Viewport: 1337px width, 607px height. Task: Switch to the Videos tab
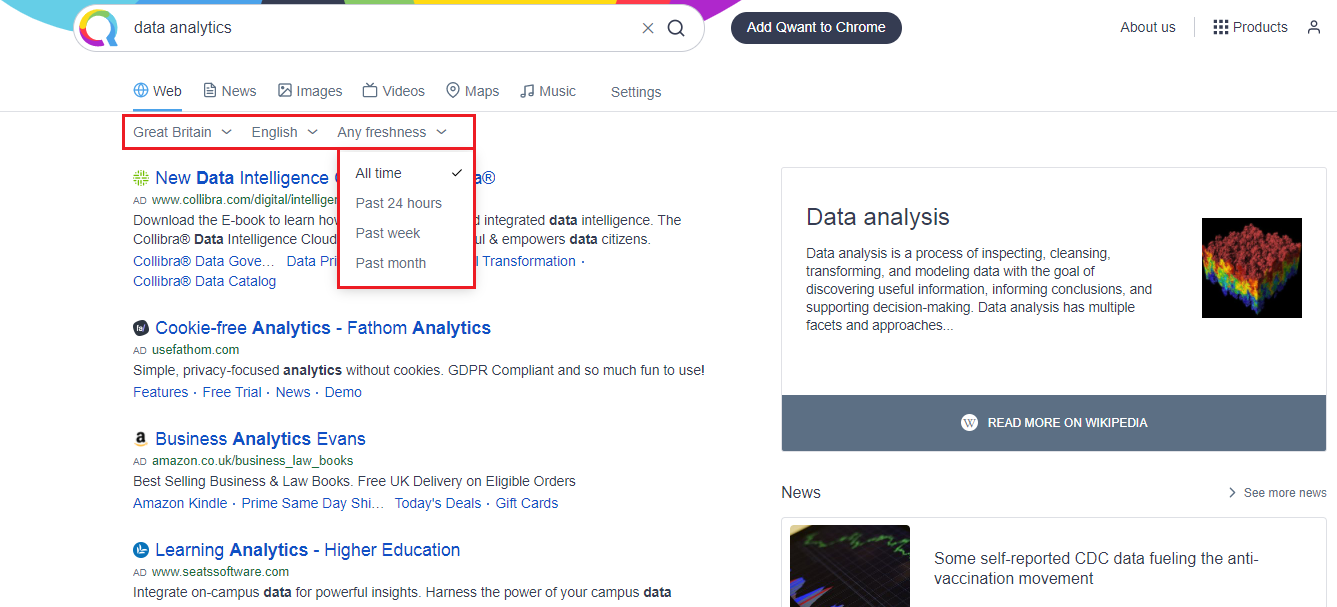(x=394, y=91)
